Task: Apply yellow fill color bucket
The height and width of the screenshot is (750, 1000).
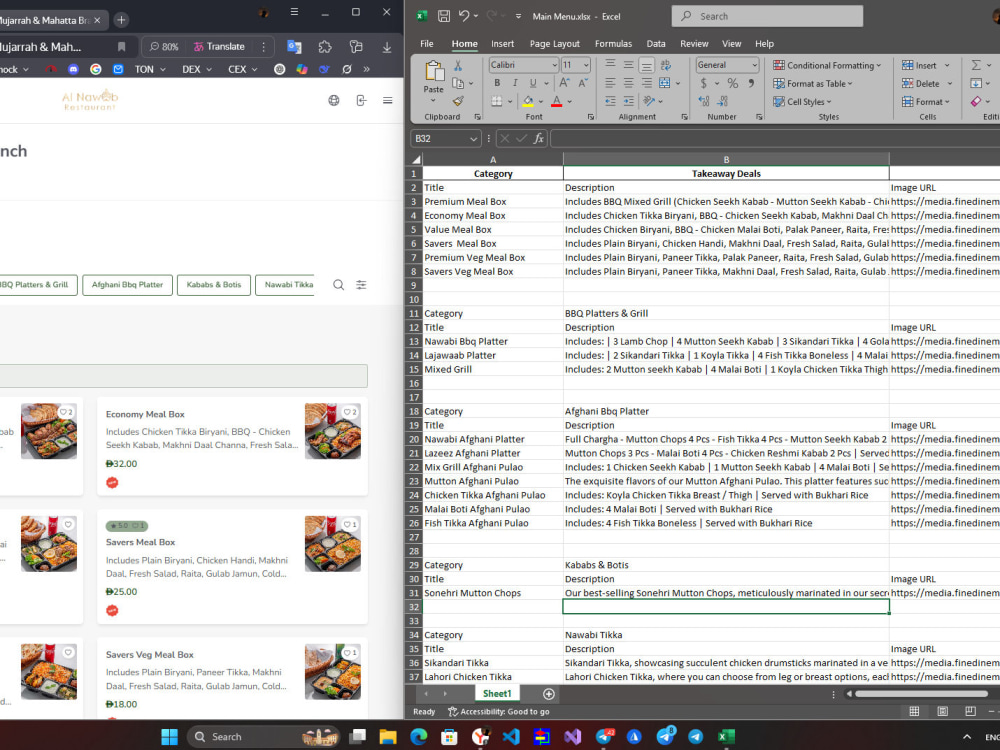Action: click(528, 101)
